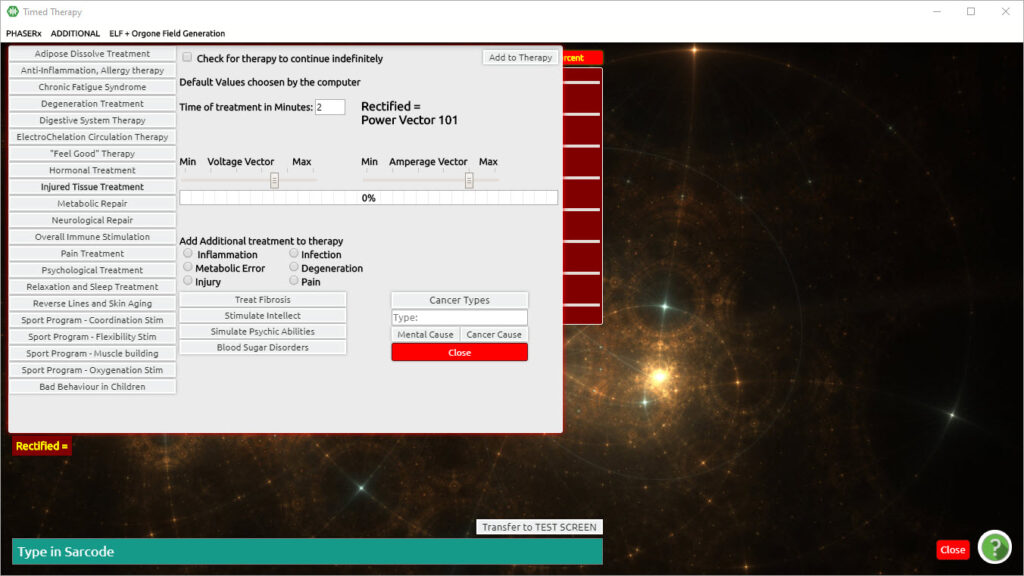Click the Amperage Vector slider handle

click(468, 180)
